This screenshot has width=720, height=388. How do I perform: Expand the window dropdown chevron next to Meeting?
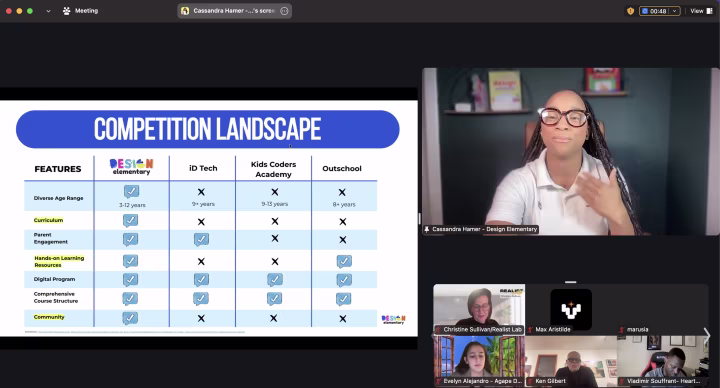click(48, 11)
